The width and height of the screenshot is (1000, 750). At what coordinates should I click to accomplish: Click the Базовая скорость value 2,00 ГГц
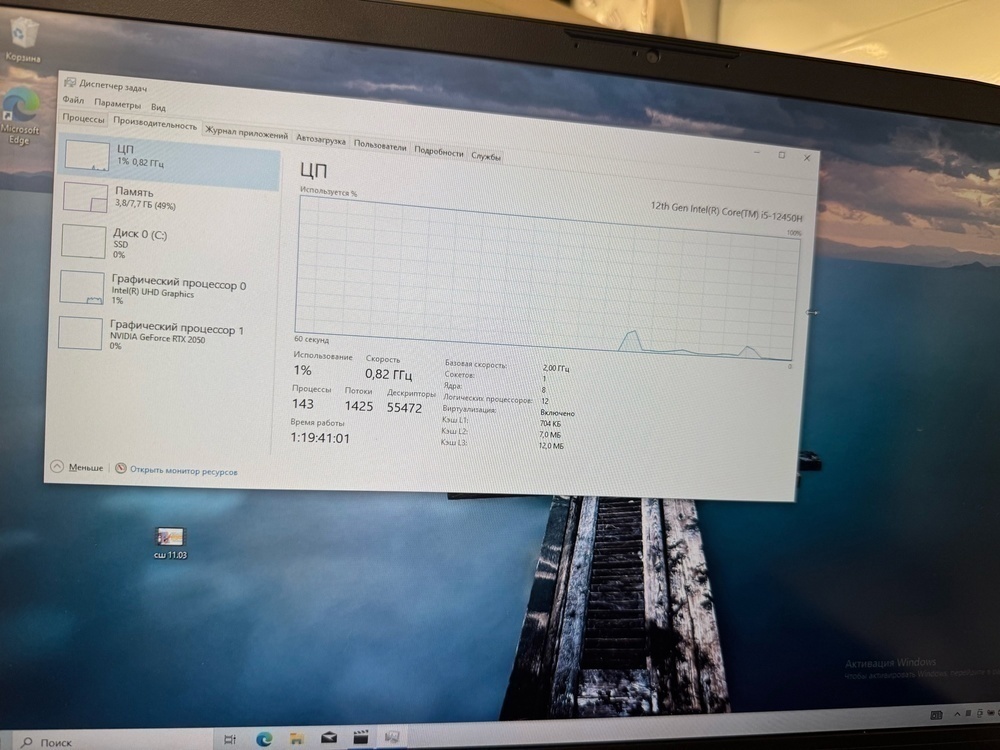coord(555,368)
